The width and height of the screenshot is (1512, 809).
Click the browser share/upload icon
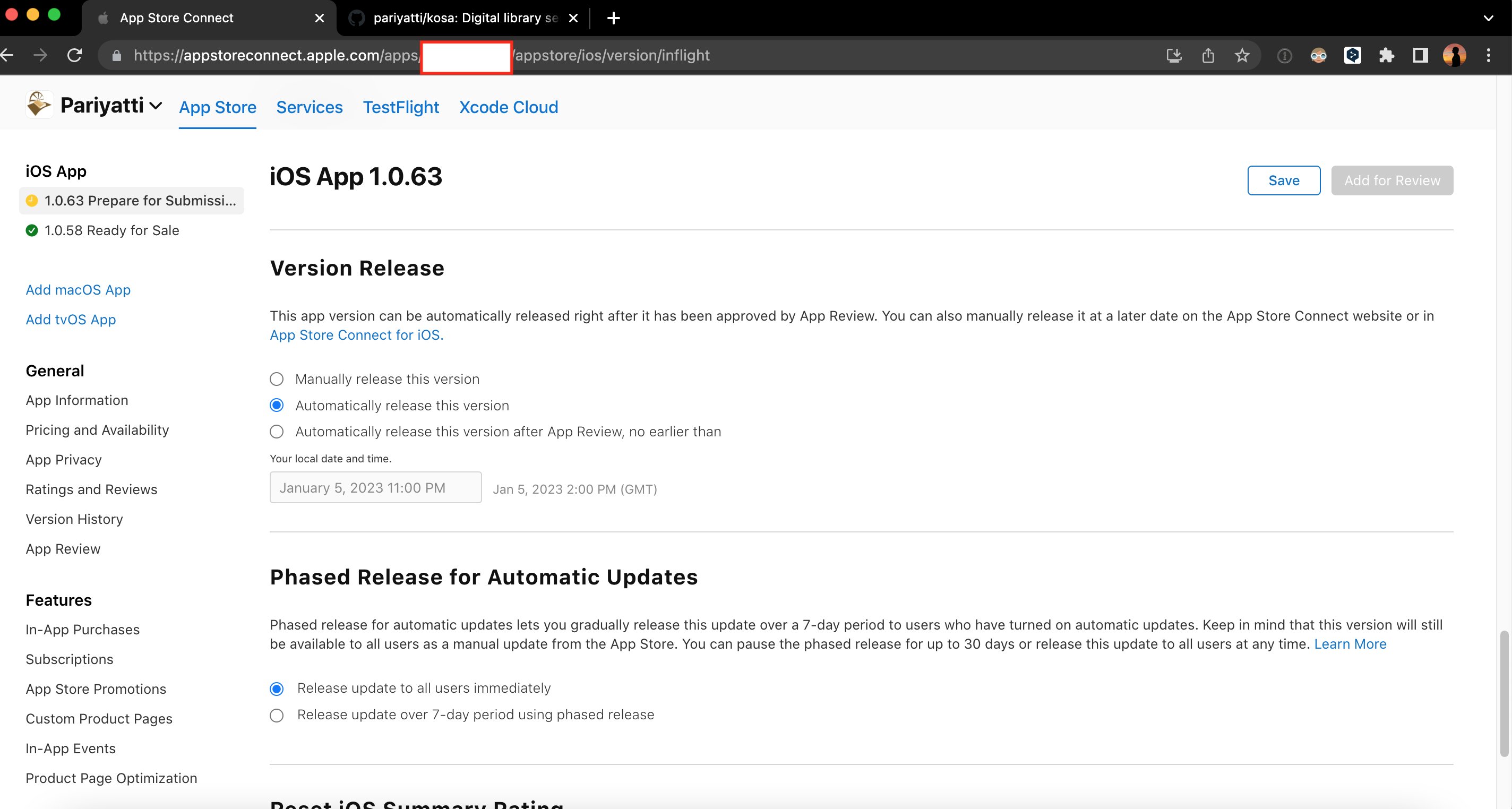click(x=1208, y=55)
